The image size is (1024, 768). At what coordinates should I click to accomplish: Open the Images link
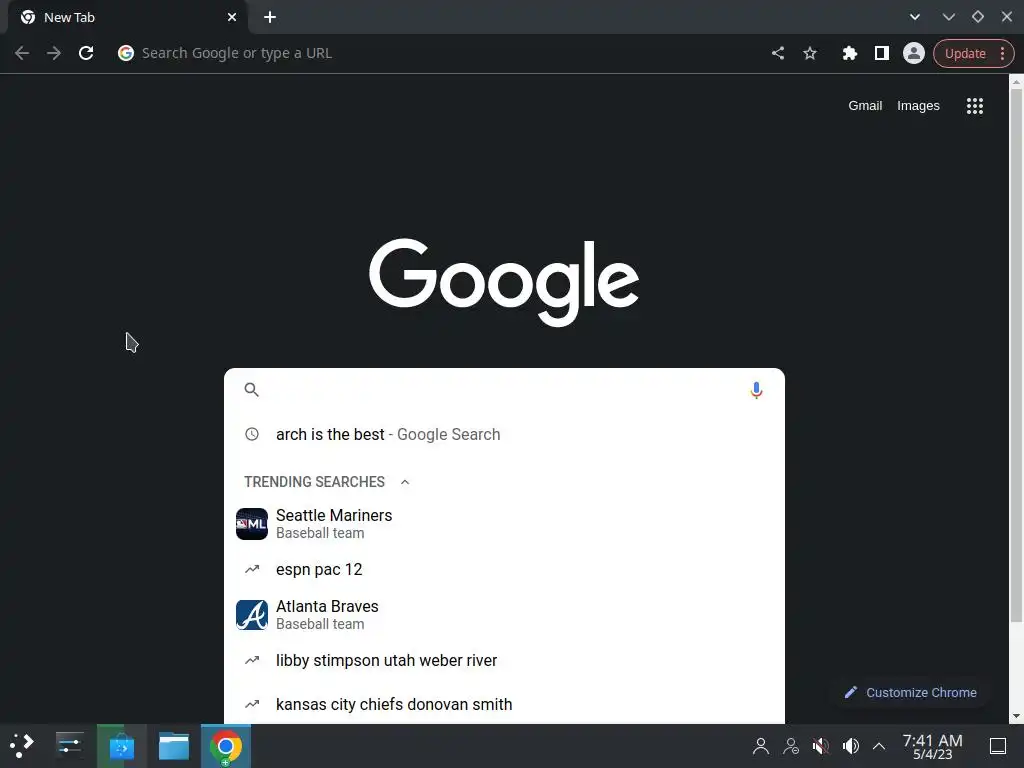point(918,106)
